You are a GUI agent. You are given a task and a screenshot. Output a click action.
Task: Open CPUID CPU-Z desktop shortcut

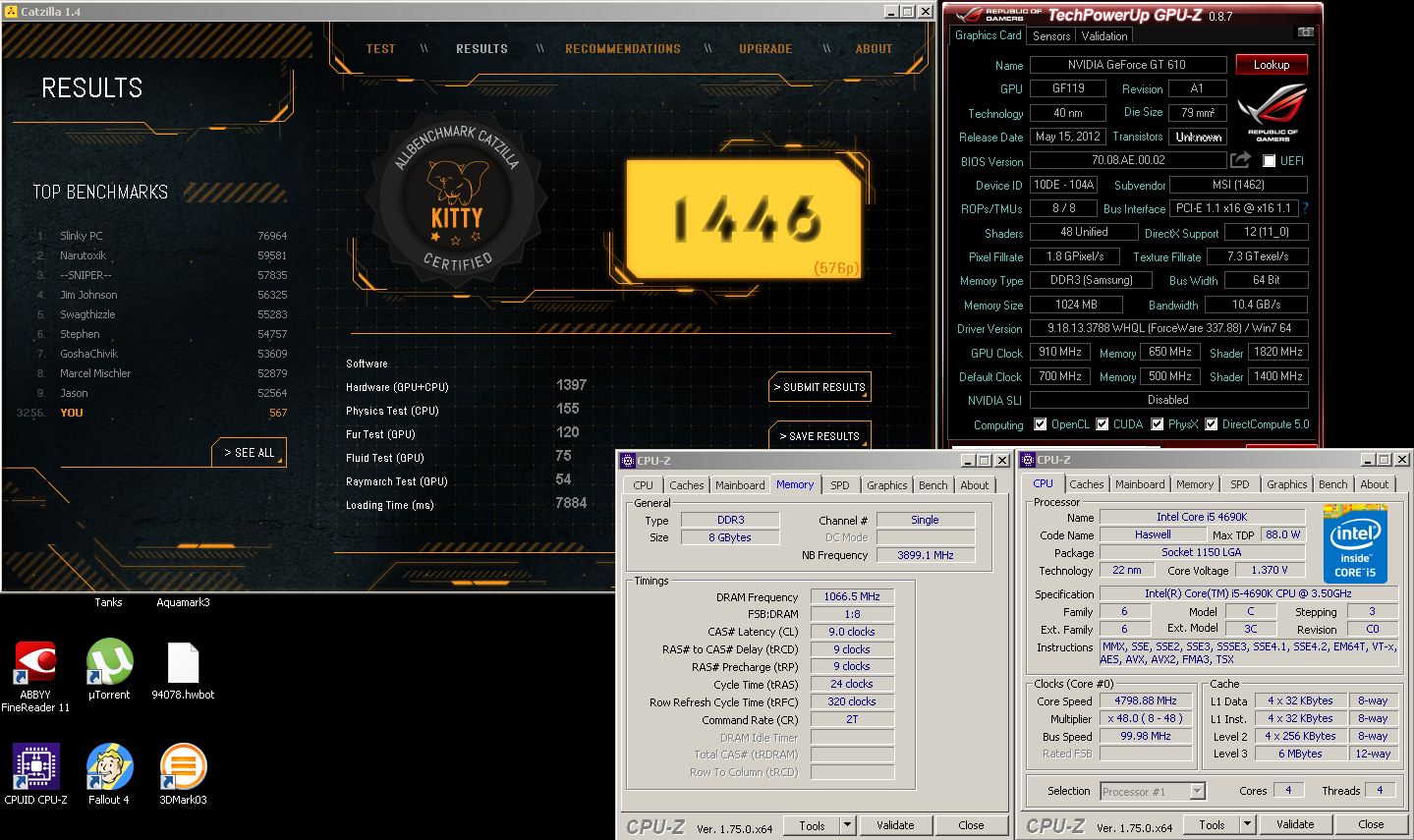point(35,774)
